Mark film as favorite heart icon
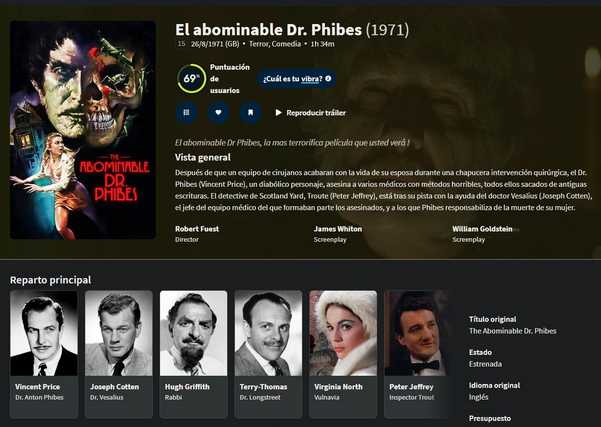 (x=218, y=112)
